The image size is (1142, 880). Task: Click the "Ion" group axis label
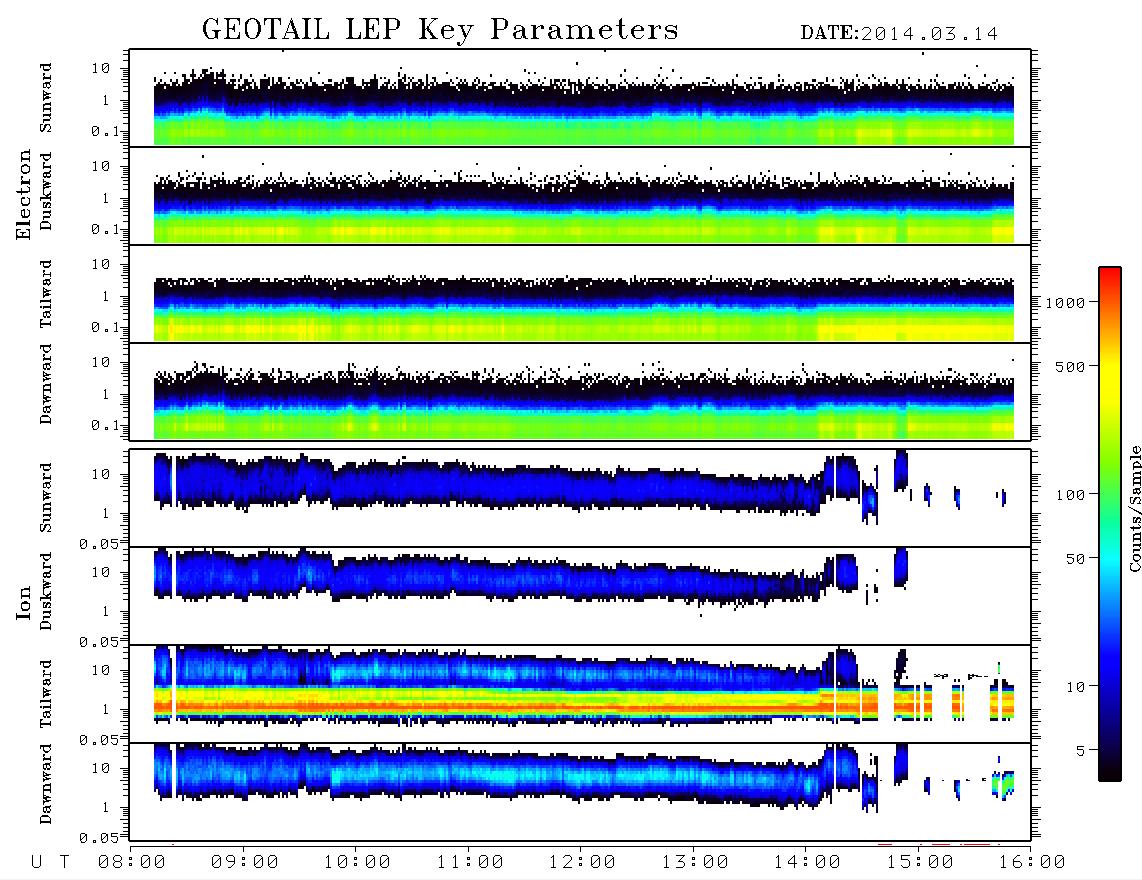[24, 602]
